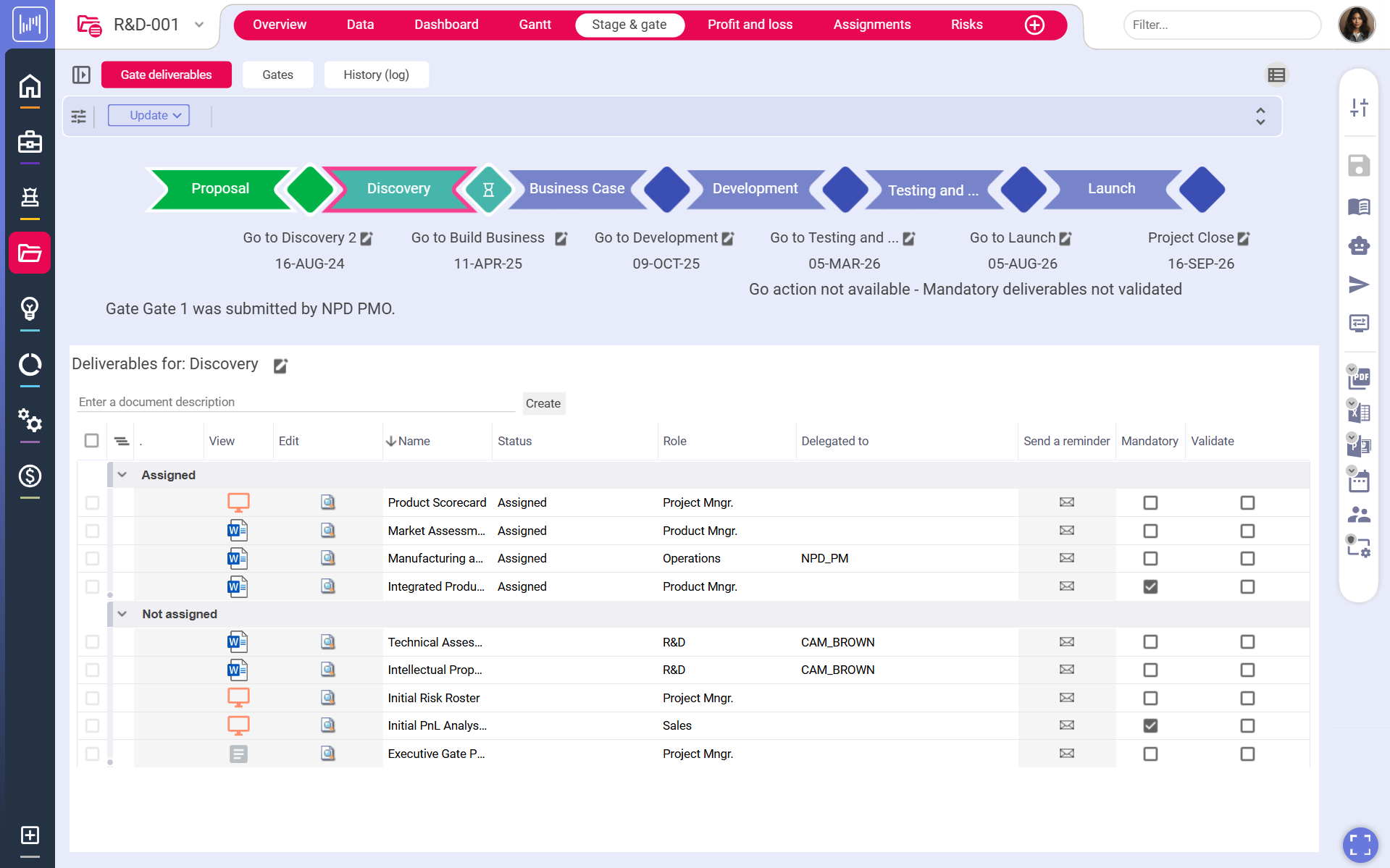Edit the Go to Development gate
Screen dimensions: 1390x868
728,238
